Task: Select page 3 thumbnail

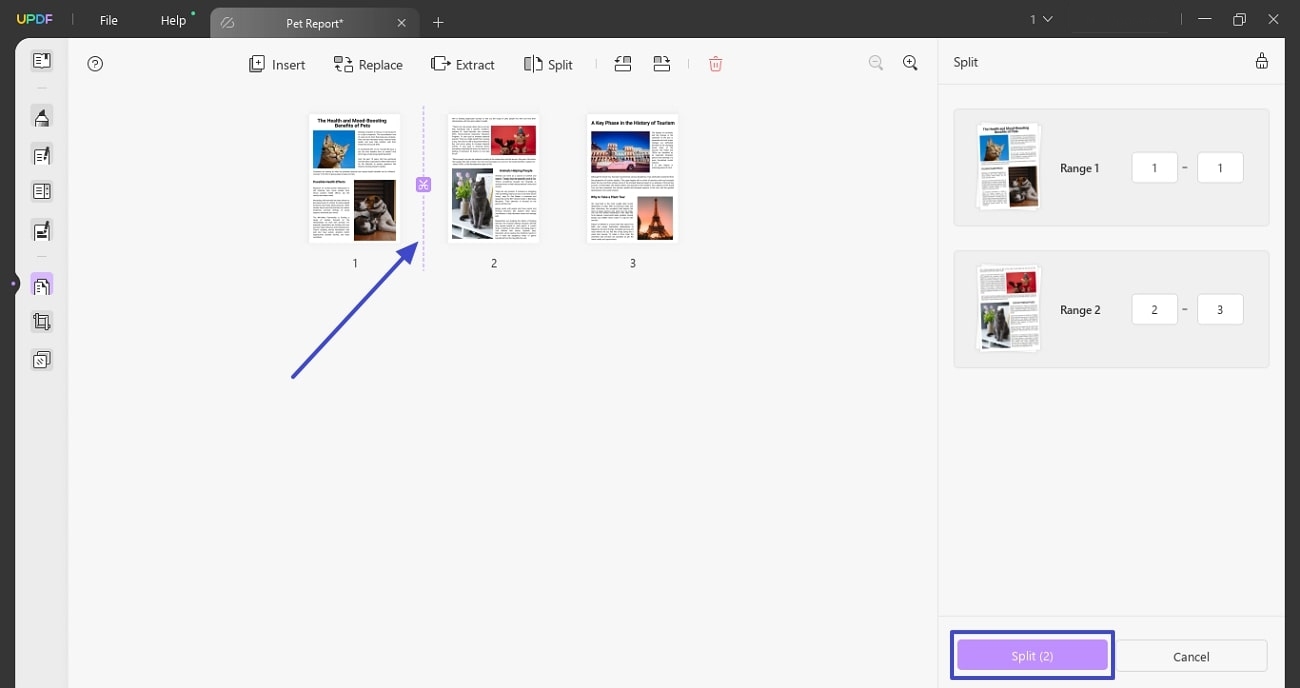Action: point(632,178)
